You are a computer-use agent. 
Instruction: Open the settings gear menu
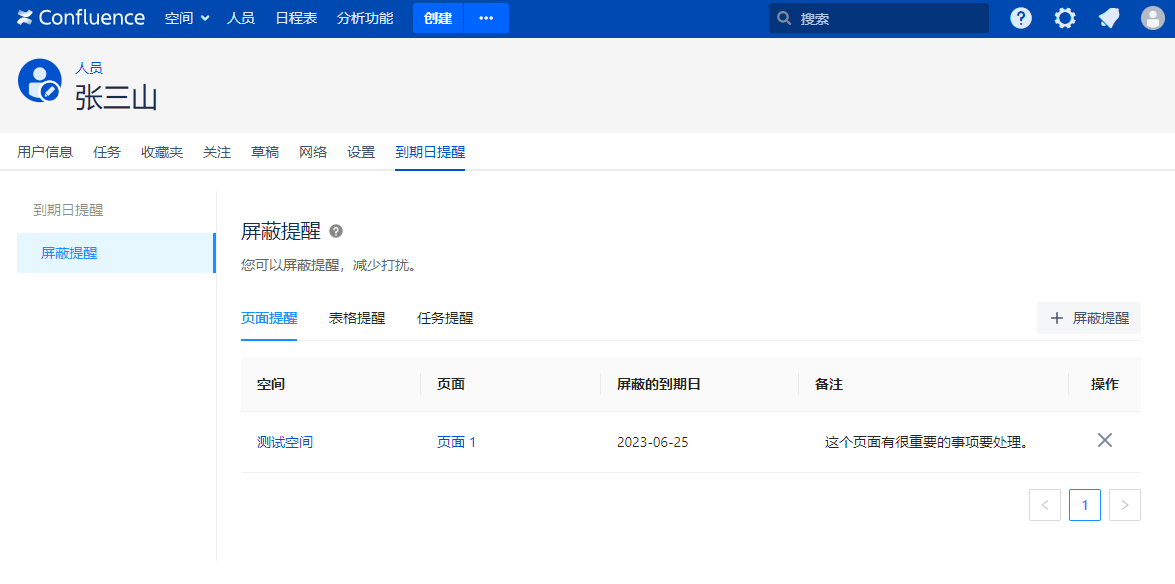tap(1065, 18)
